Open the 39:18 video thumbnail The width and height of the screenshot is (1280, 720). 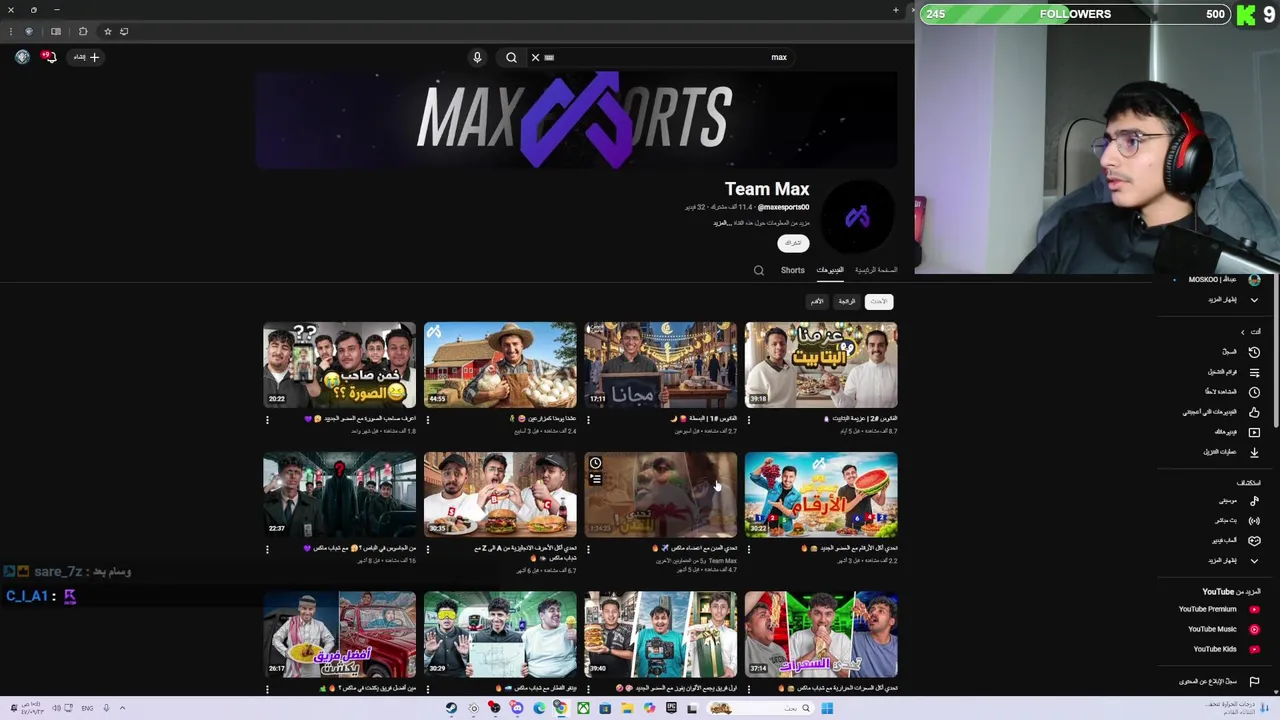click(821, 365)
